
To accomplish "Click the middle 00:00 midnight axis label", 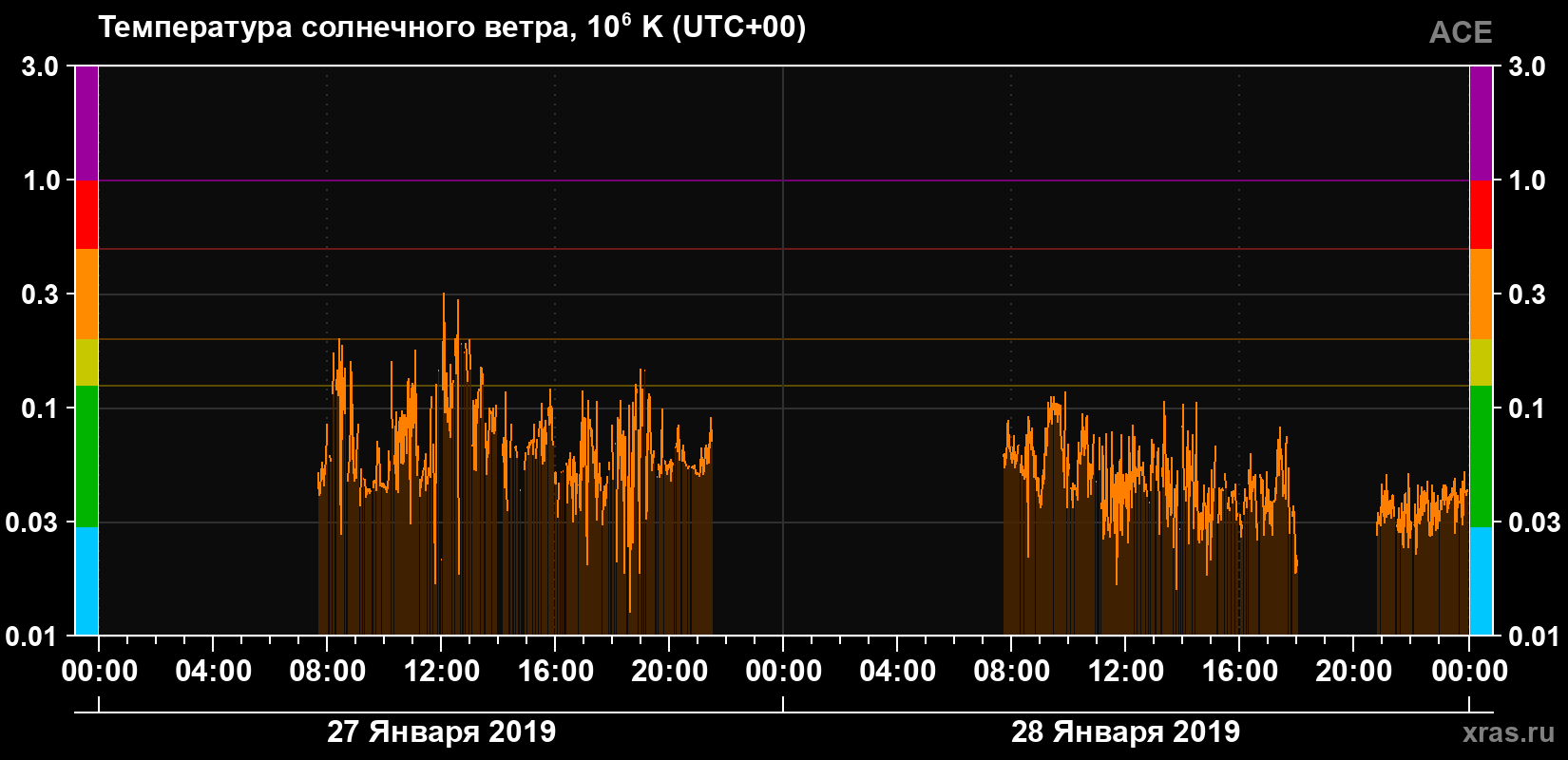I will pos(783,671).
